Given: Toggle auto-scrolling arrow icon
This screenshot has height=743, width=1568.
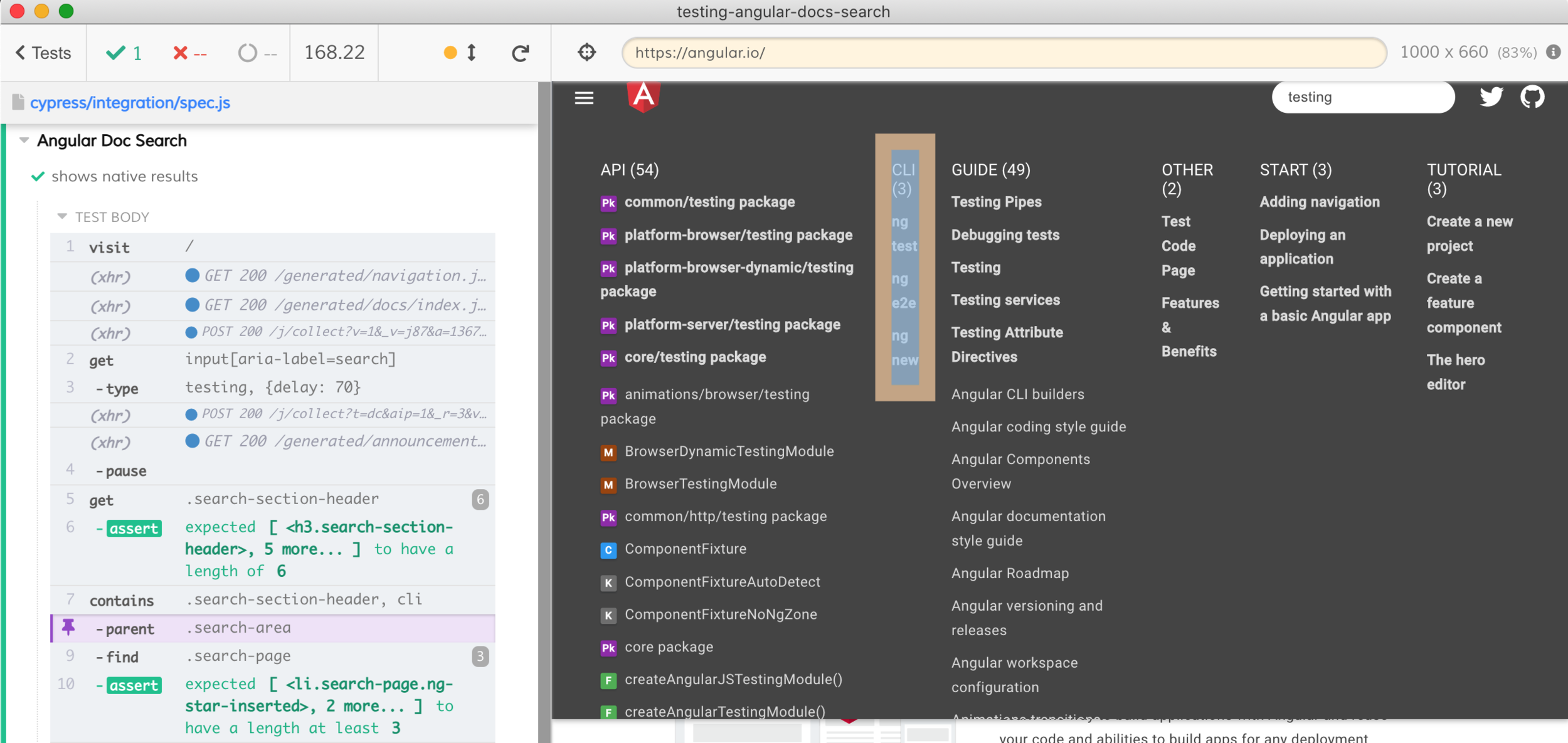Looking at the screenshot, I should pyautogui.click(x=472, y=53).
